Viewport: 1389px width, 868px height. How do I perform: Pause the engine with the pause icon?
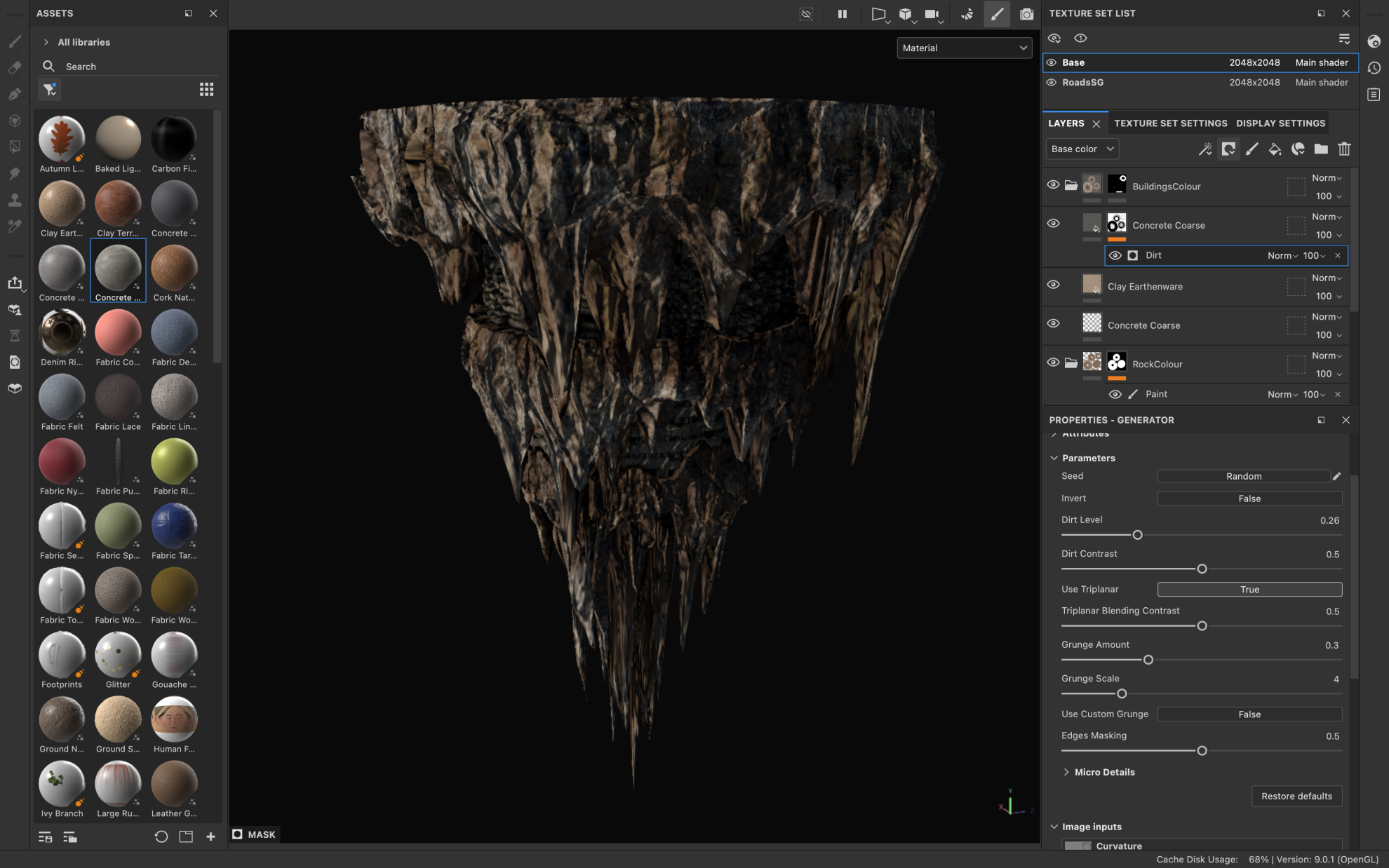click(843, 14)
